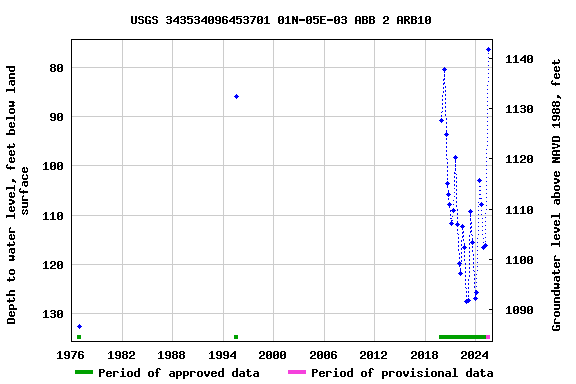Click the 'Groundwater level above NAVD 1988' axis title
The width and height of the screenshot is (576, 384).
[556, 195]
